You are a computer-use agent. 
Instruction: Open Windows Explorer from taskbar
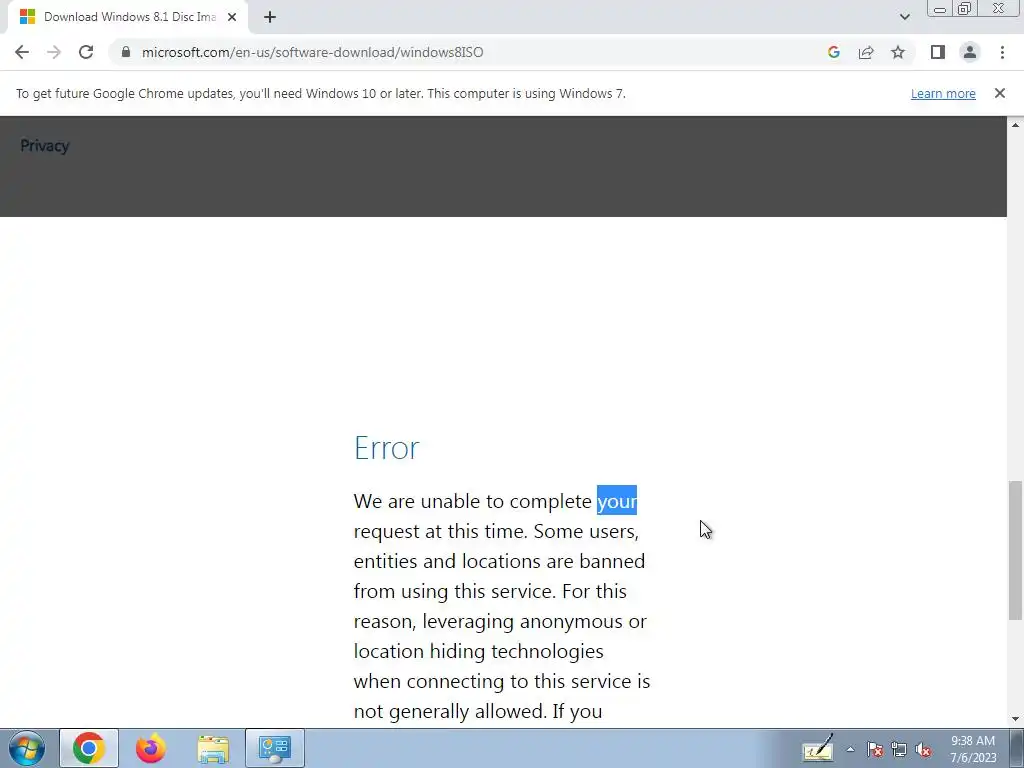tap(213, 748)
